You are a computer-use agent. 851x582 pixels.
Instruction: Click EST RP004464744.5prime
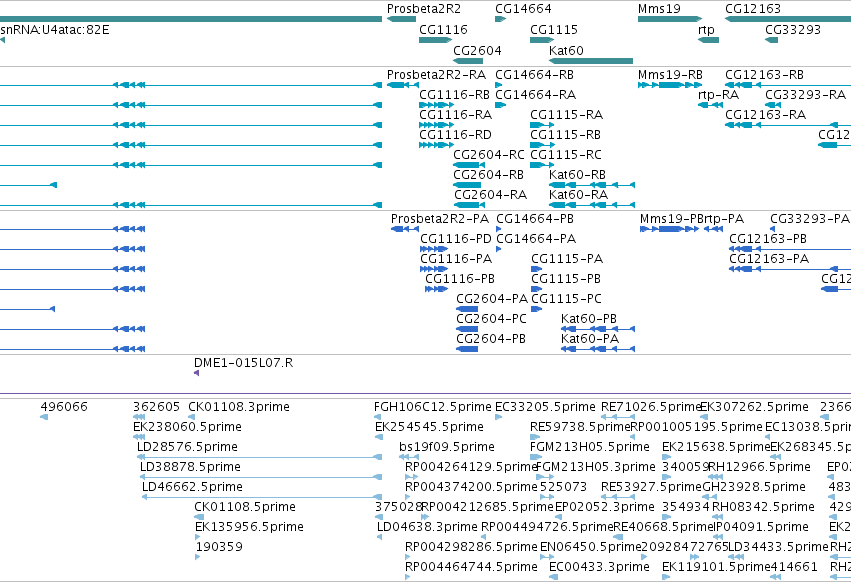coord(471,567)
